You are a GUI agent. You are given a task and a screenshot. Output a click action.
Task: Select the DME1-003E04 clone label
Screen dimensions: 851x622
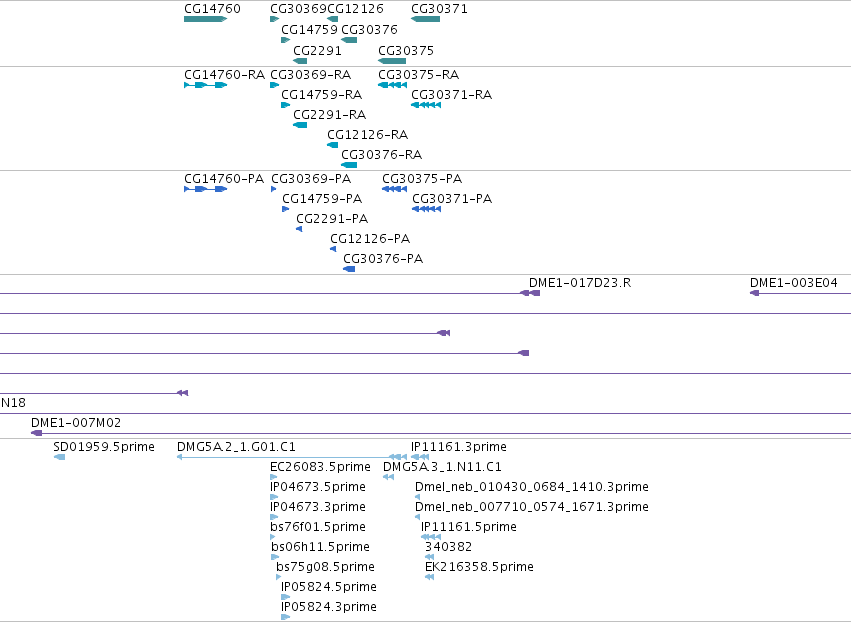coord(793,283)
